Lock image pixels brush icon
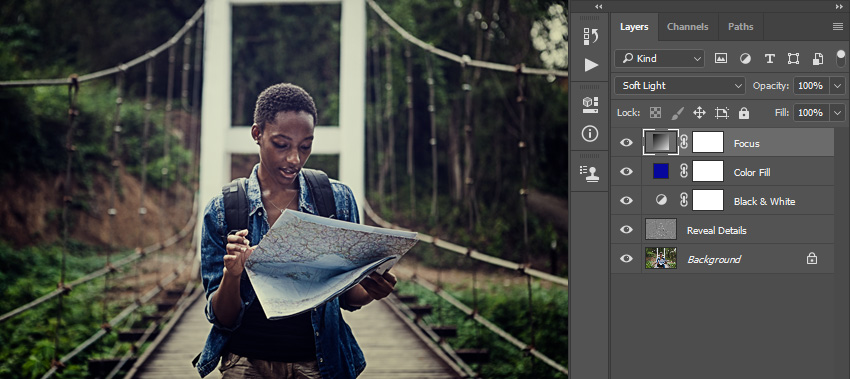The width and height of the screenshot is (850, 379). pos(678,113)
